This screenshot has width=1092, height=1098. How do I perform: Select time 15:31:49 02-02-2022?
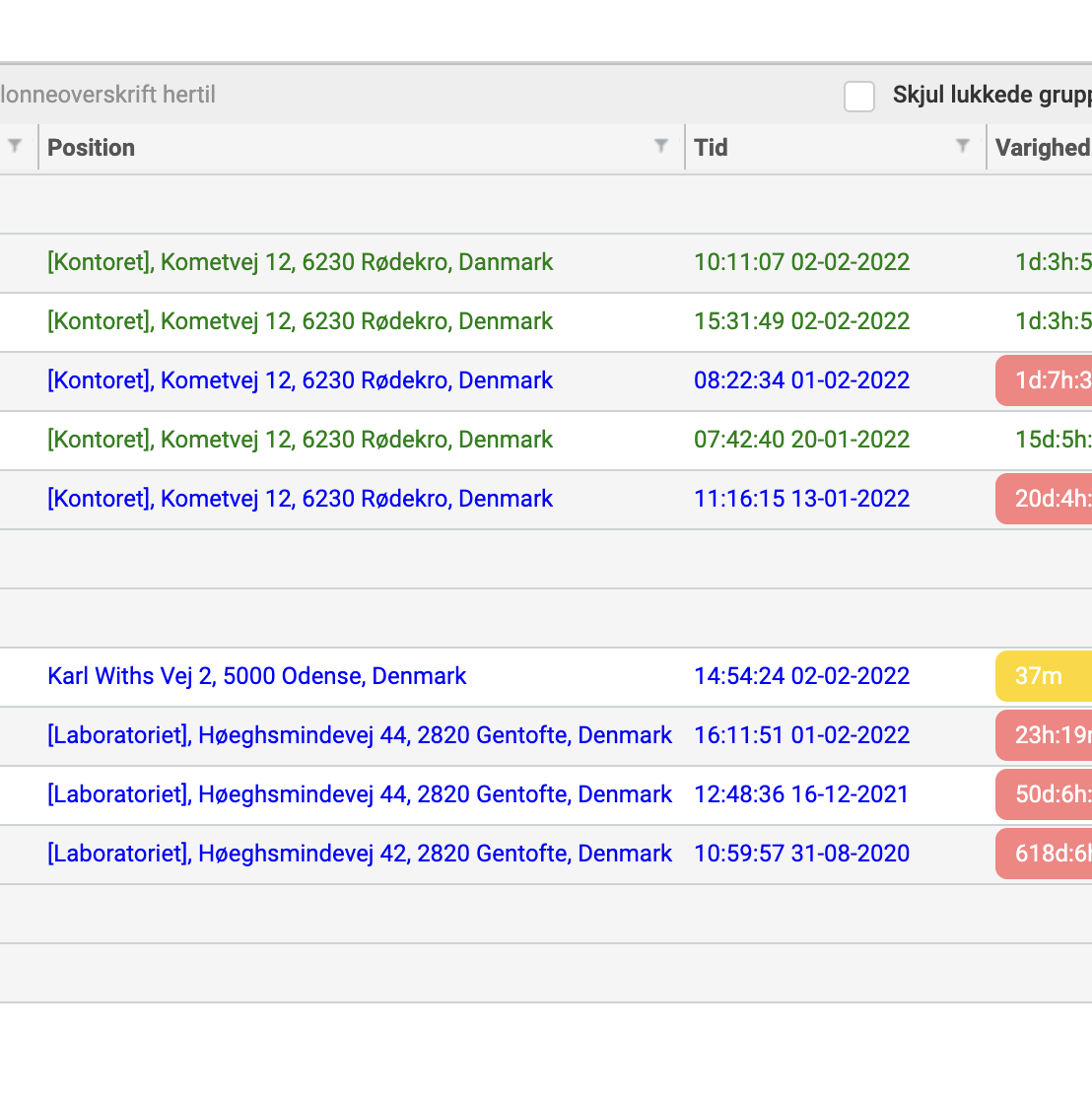pos(801,321)
